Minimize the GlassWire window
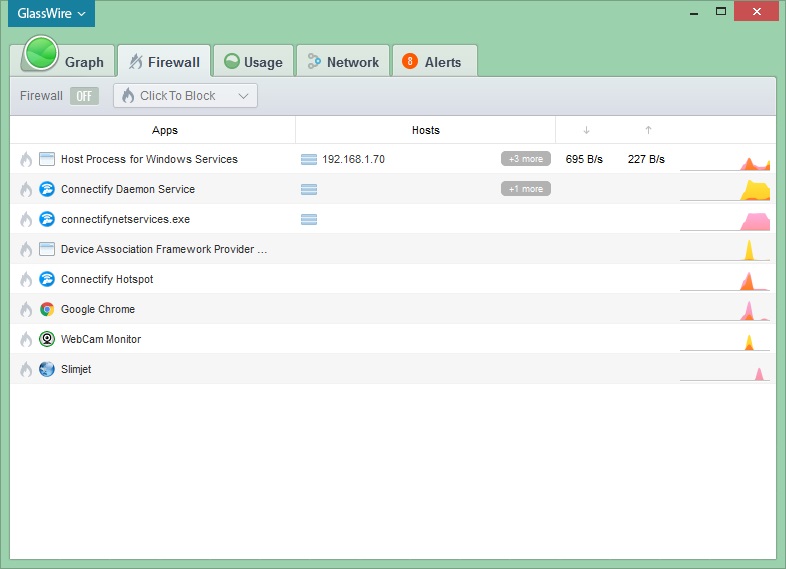 (694, 12)
